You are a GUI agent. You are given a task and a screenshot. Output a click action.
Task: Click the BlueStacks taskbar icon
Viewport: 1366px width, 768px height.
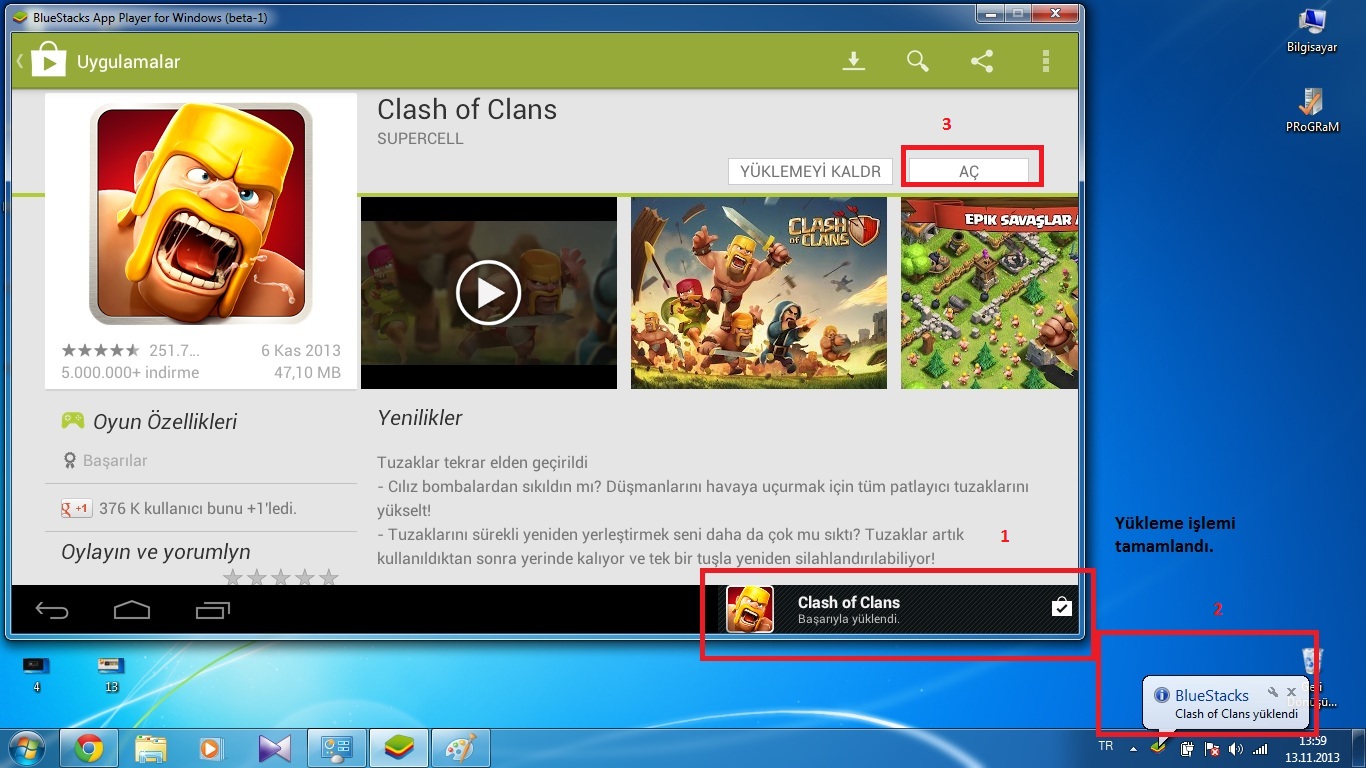click(x=398, y=748)
